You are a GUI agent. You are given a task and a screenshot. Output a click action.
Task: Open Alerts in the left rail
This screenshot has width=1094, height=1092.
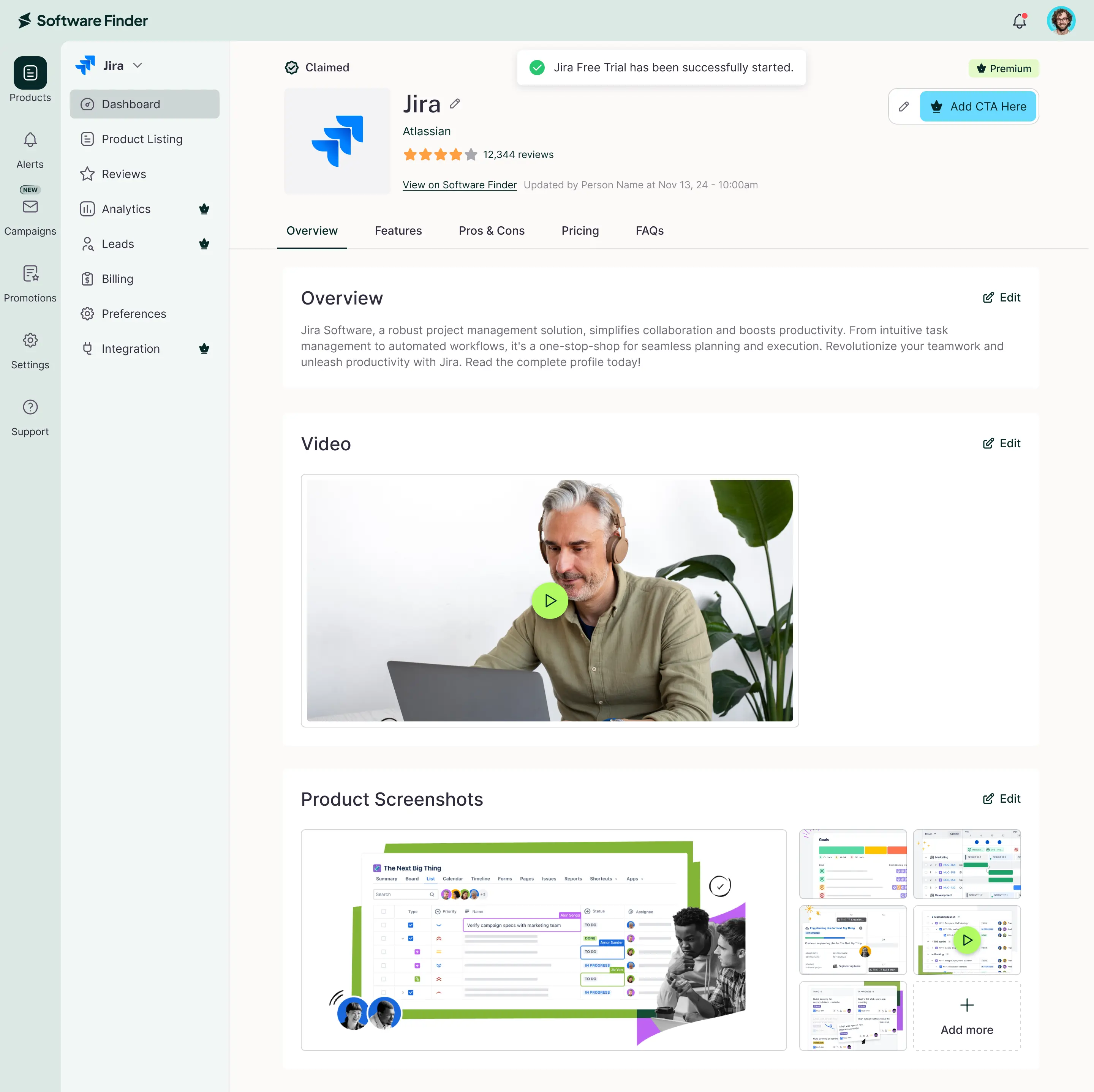click(x=30, y=151)
